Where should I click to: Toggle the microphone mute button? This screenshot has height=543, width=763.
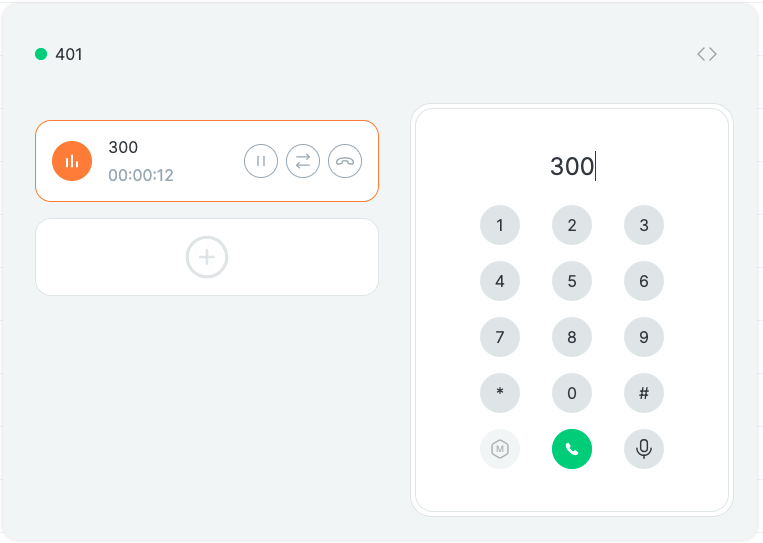tap(644, 449)
